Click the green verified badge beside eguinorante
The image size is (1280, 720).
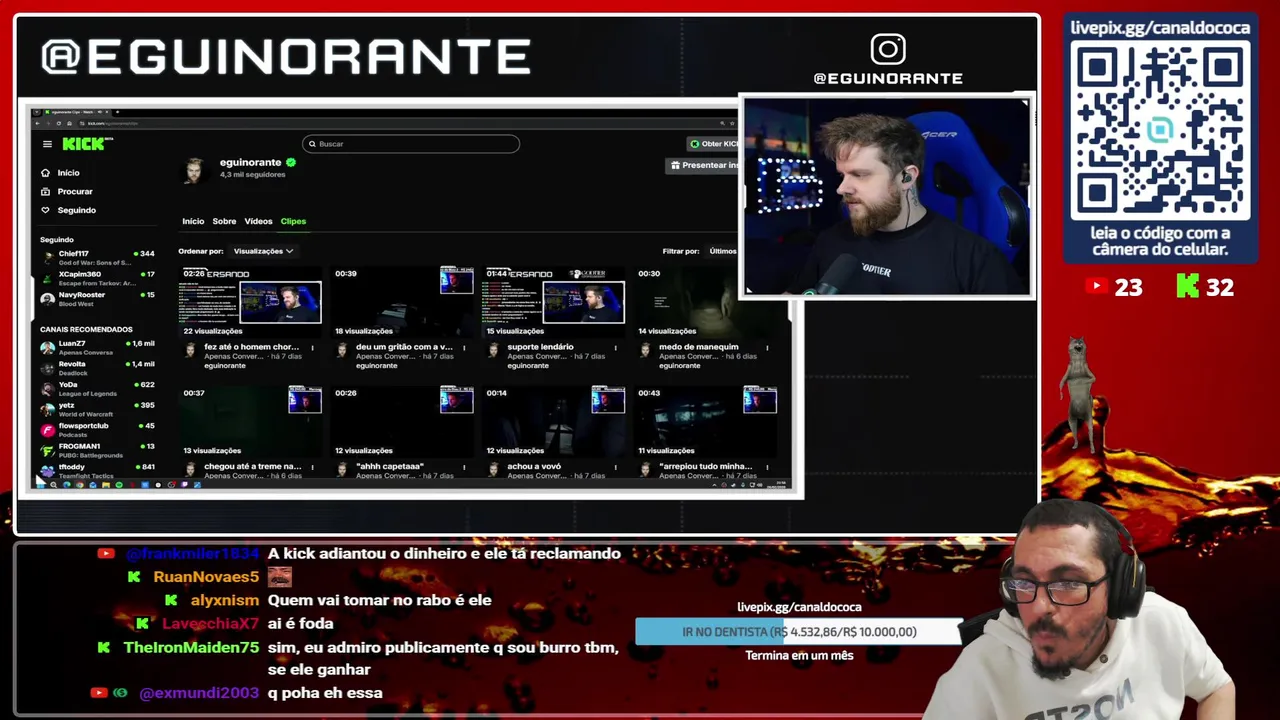291,162
